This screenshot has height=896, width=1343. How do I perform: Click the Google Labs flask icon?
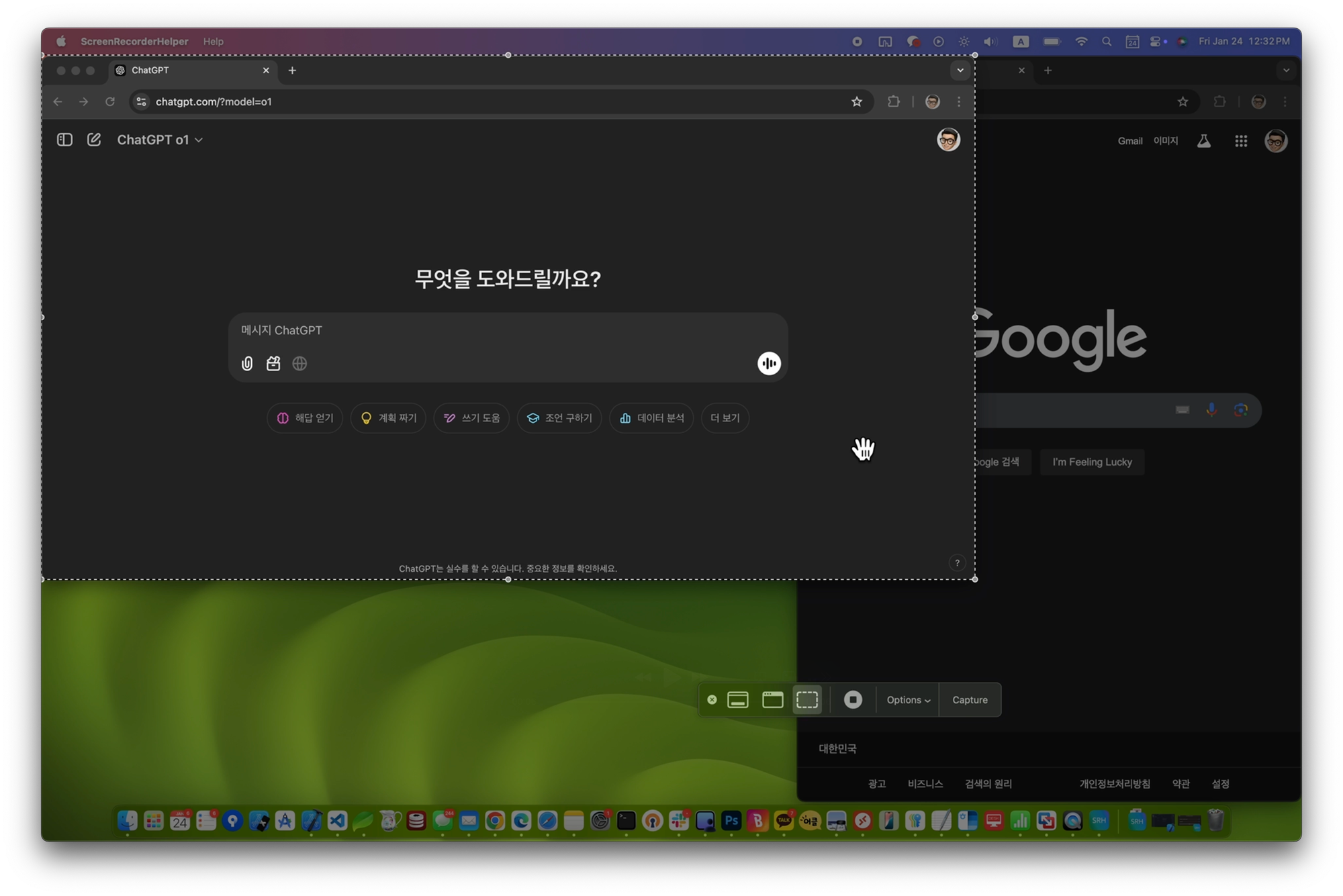click(x=1203, y=141)
